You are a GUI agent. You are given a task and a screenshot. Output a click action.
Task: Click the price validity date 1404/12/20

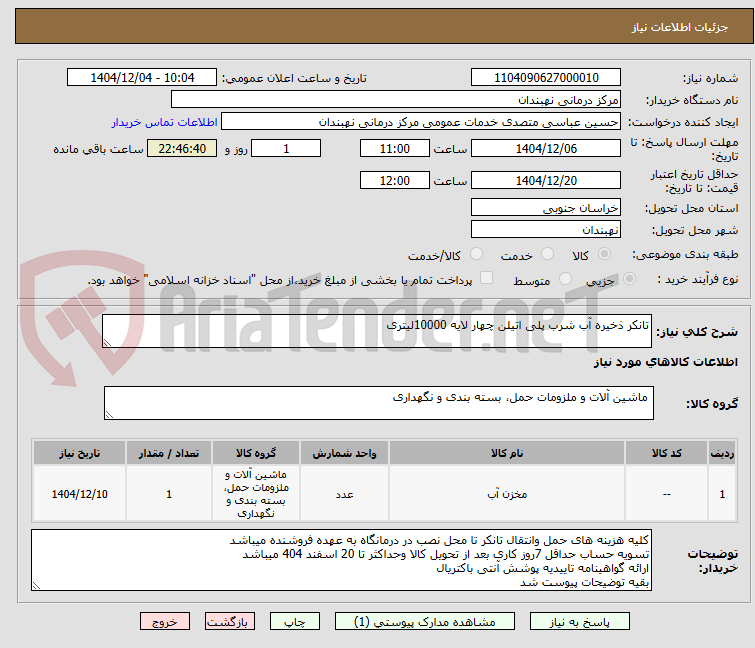coord(546,180)
